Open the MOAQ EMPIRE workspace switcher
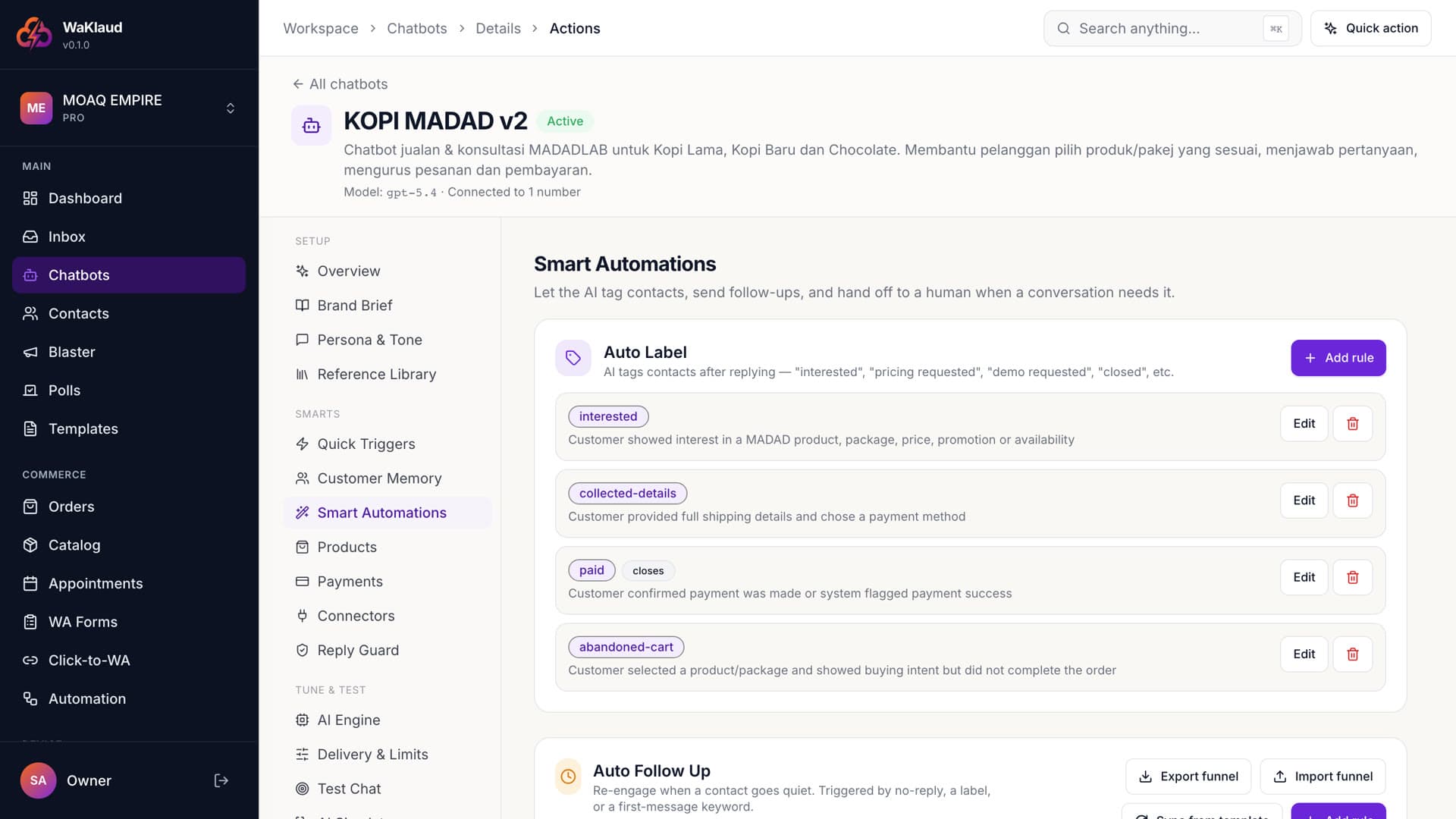Screen dimensions: 1456x819 (129, 108)
